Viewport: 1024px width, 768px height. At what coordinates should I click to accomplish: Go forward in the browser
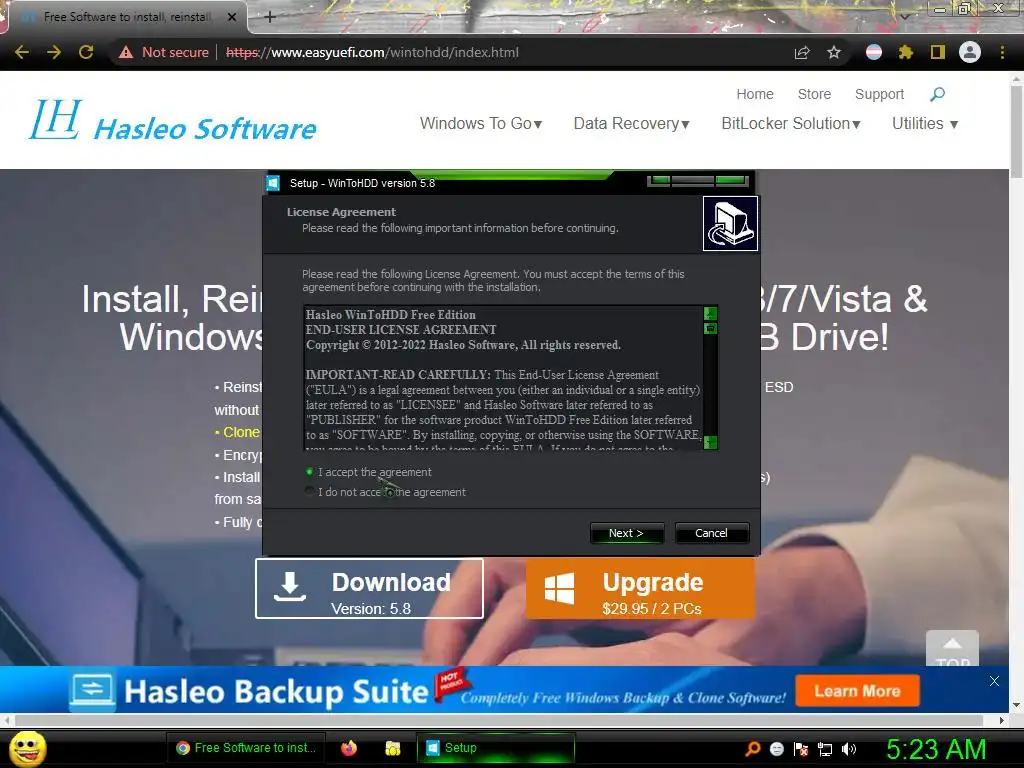pos(54,52)
